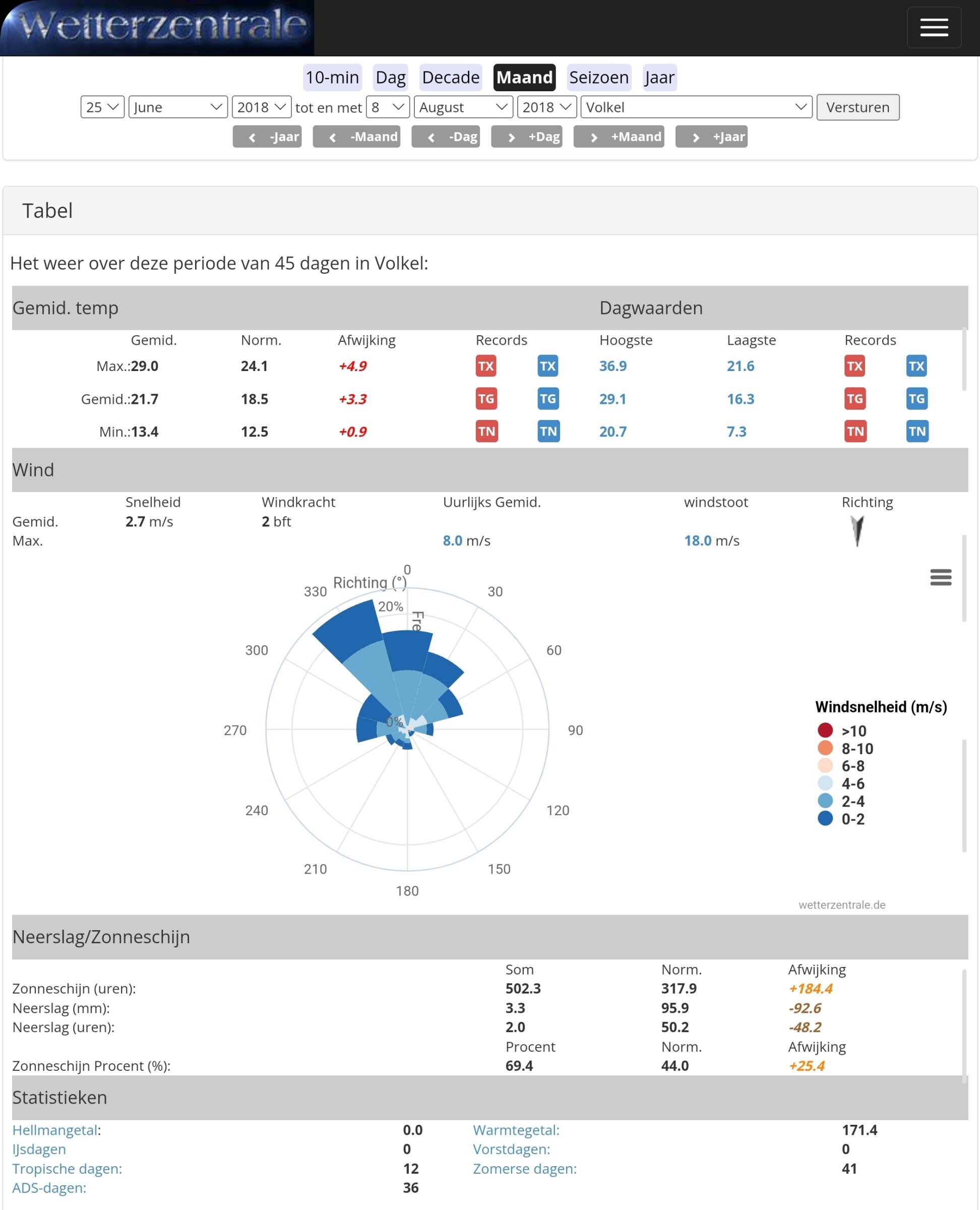
Task: Click the Wetterzentrale logo
Action: coord(157,27)
